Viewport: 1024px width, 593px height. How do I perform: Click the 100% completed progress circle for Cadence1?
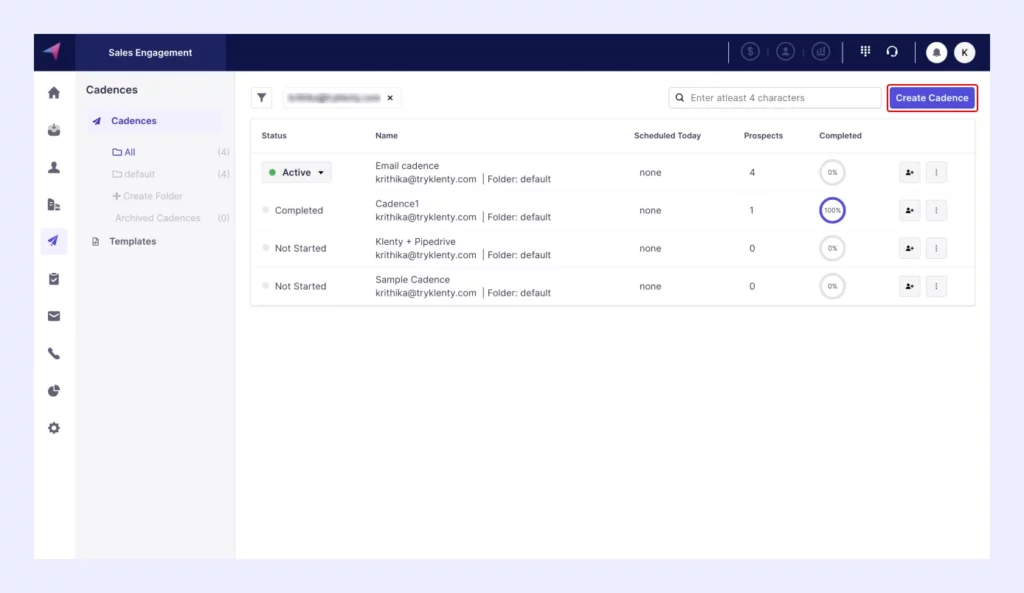[x=832, y=210]
